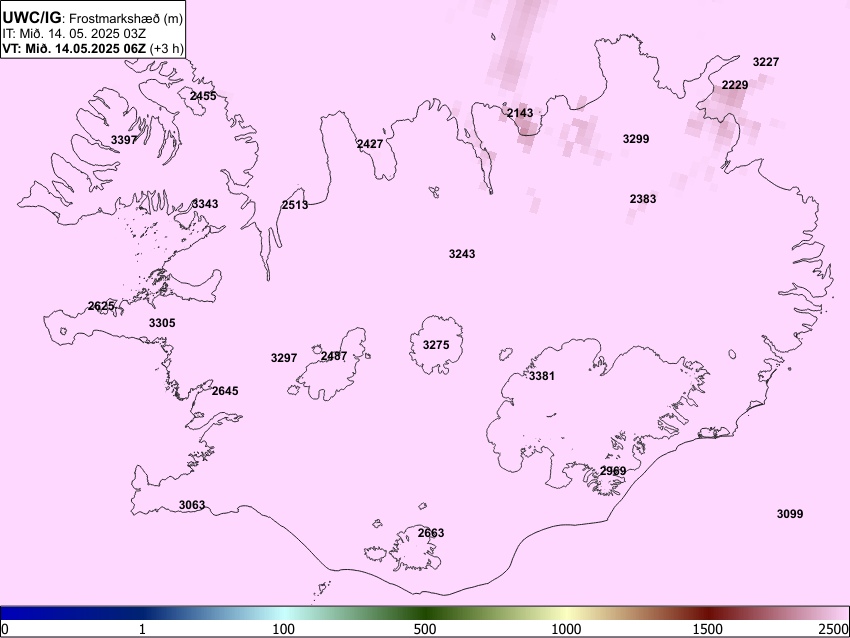Click the map value 3275
The image size is (850, 638).
click(436, 345)
